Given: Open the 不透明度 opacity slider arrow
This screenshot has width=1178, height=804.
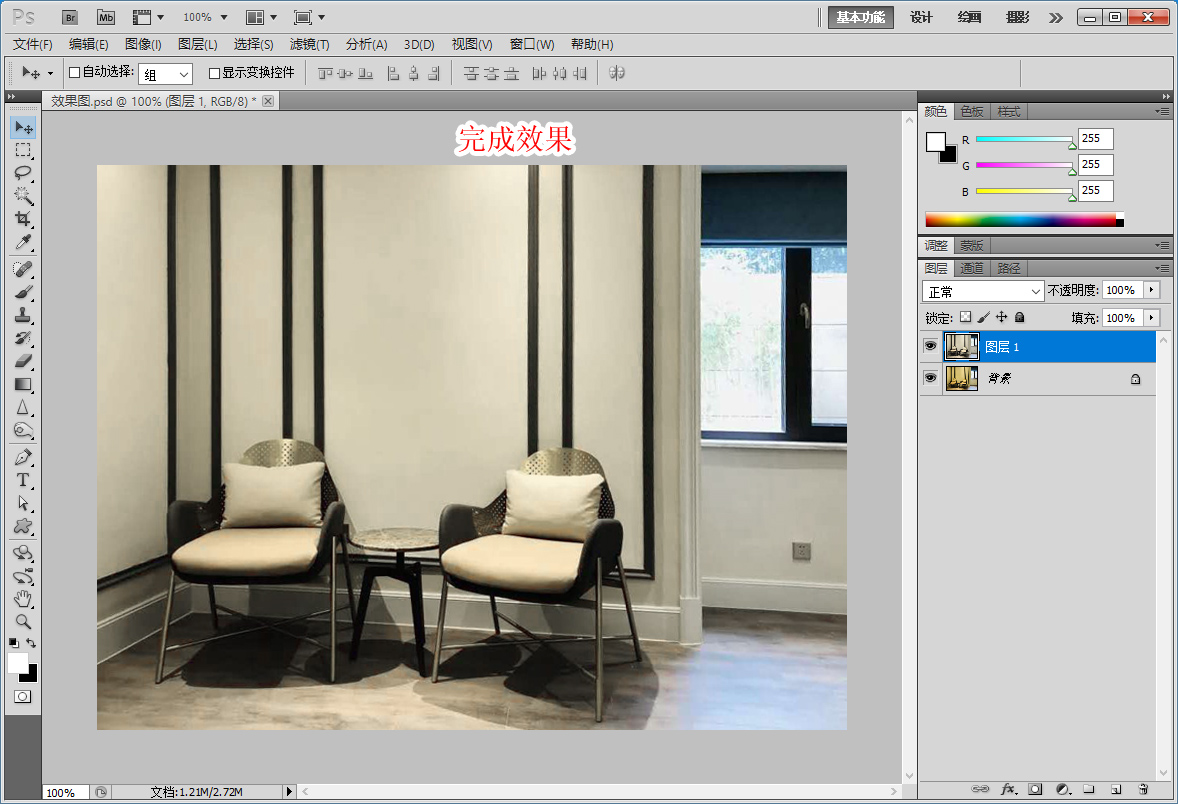Looking at the screenshot, I should point(1151,290).
